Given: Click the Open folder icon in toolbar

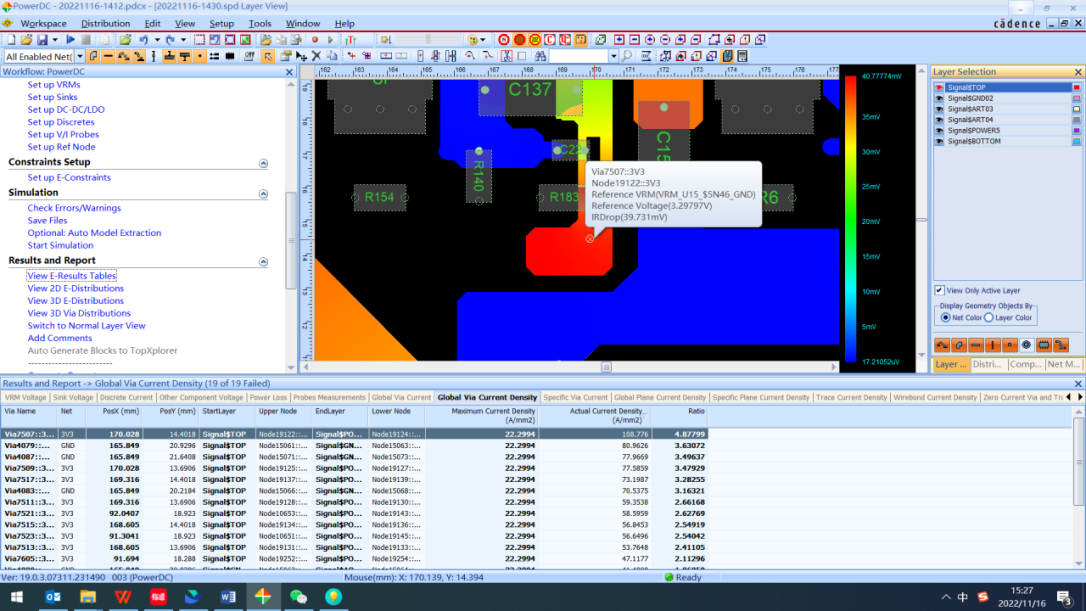Looking at the screenshot, I should (x=26, y=39).
